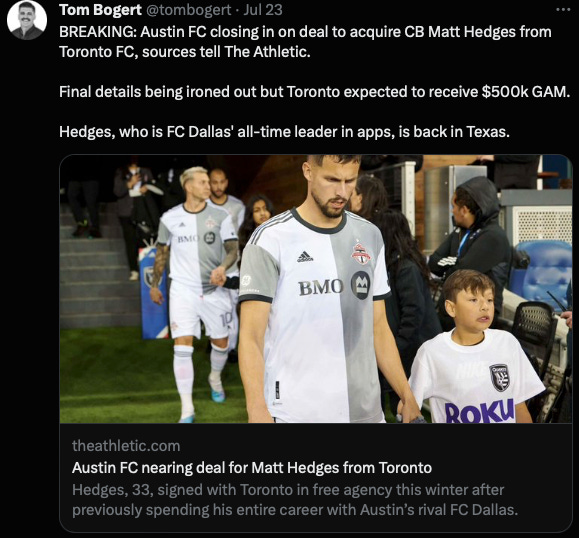Click the ROKU logo on the child's shirt
Image resolution: width=579 pixels, height=538 pixels.
pos(480,411)
